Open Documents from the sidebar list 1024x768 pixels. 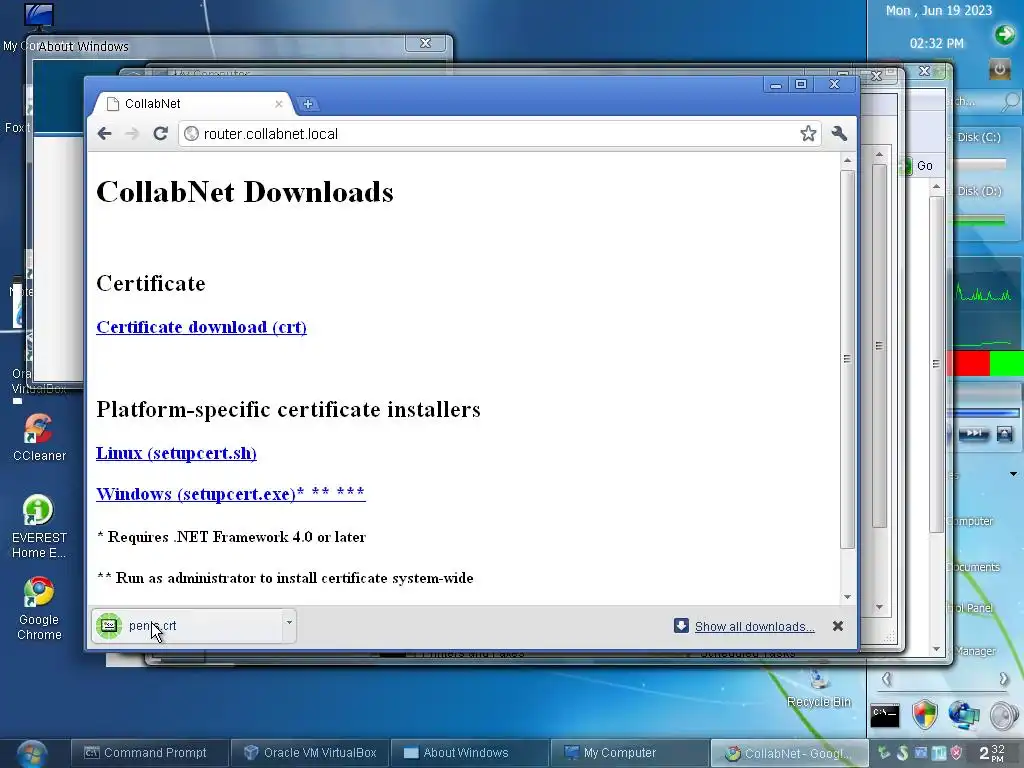click(973, 567)
